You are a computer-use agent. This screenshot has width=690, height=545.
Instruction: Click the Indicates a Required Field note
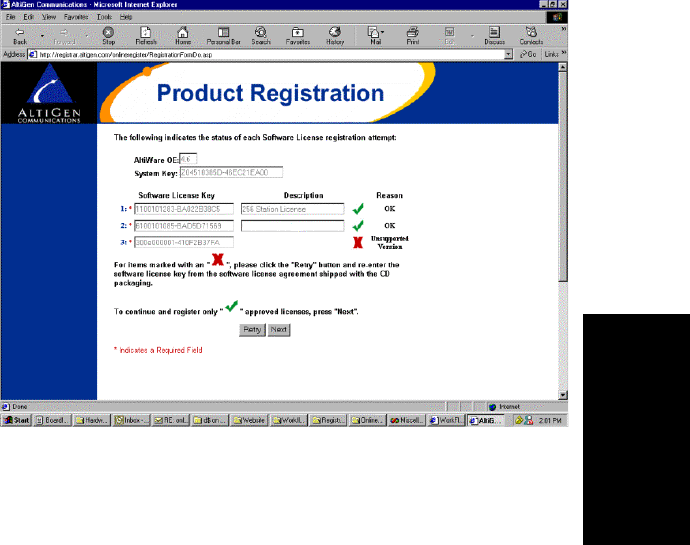(x=158, y=350)
